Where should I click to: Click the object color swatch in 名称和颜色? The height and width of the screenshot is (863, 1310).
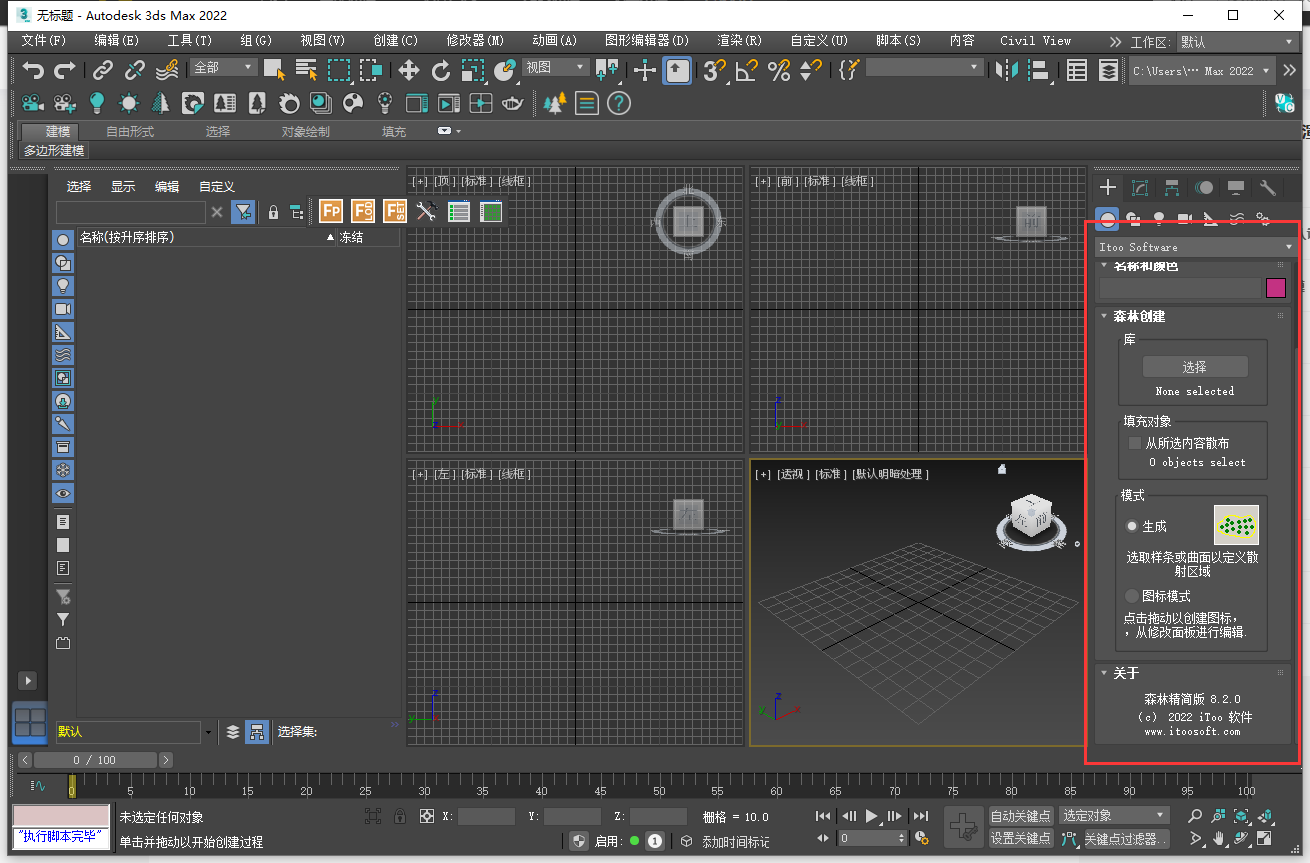(x=1276, y=287)
